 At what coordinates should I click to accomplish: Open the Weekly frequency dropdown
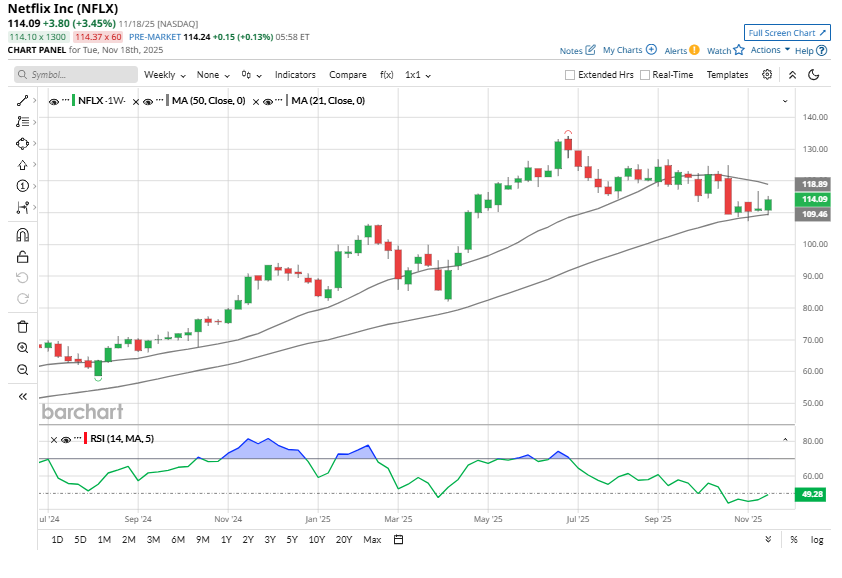[x=164, y=75]
